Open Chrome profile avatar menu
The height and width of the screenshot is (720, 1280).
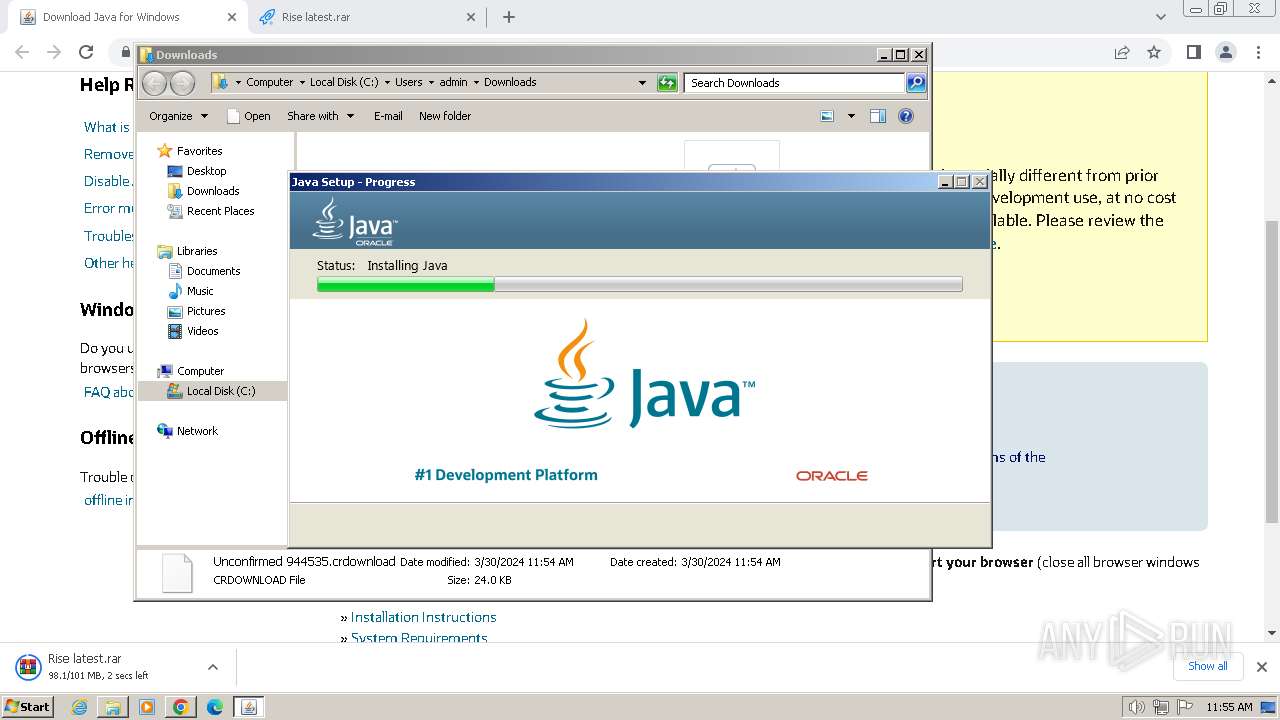coord(1226,52)
